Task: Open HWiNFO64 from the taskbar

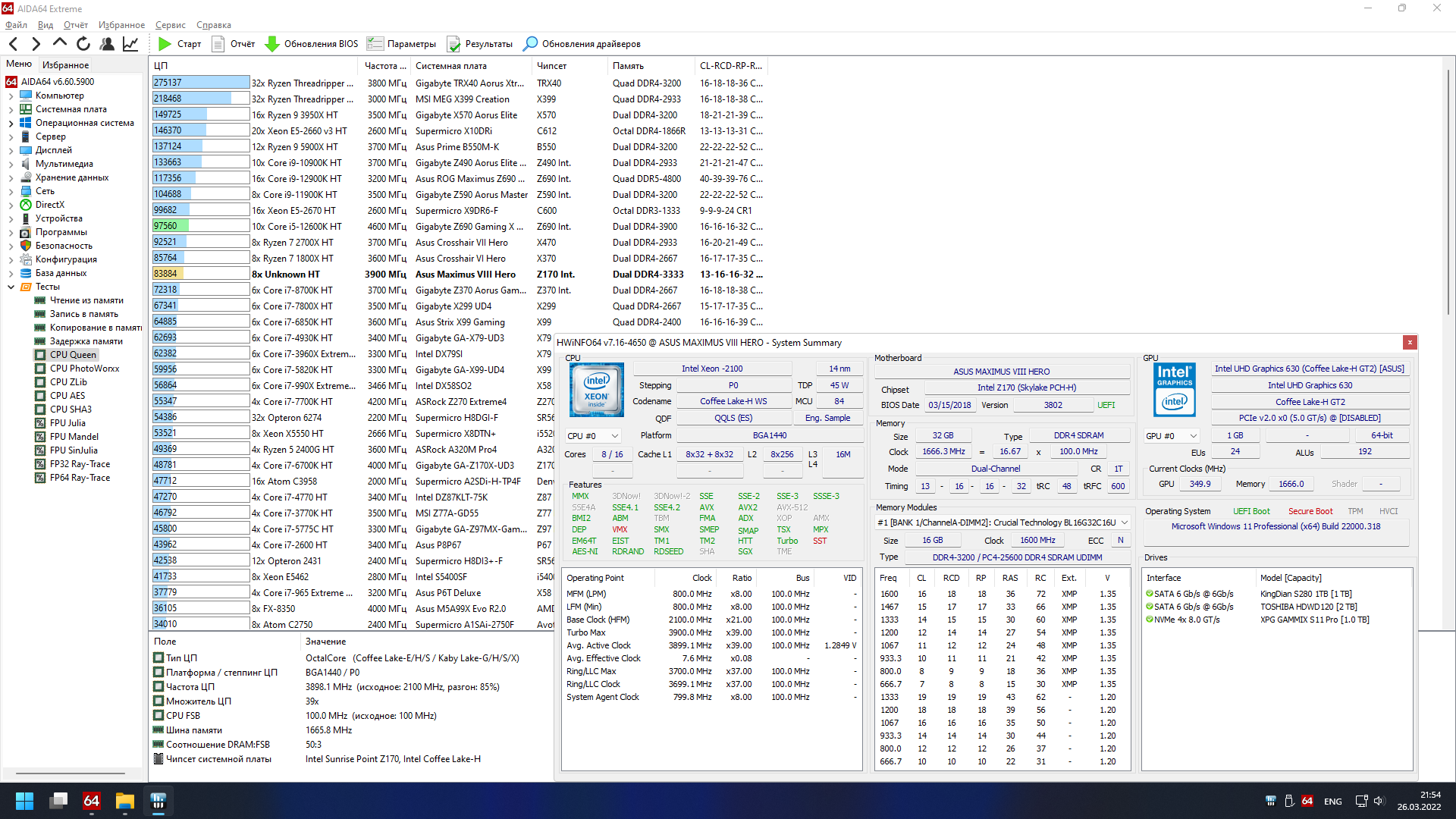Action: [x=158, y=801]
